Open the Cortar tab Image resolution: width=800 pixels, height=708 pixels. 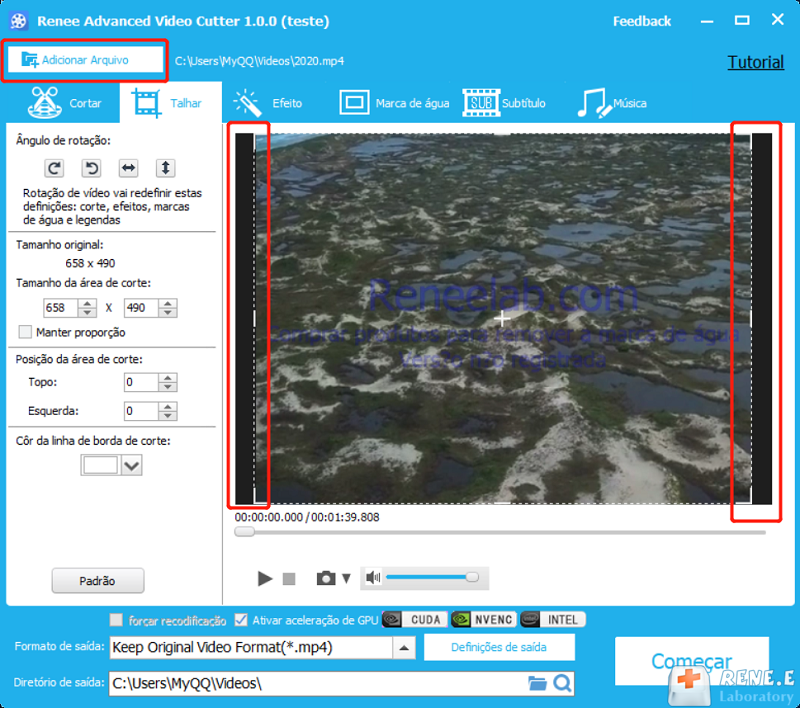coord(65,103)
